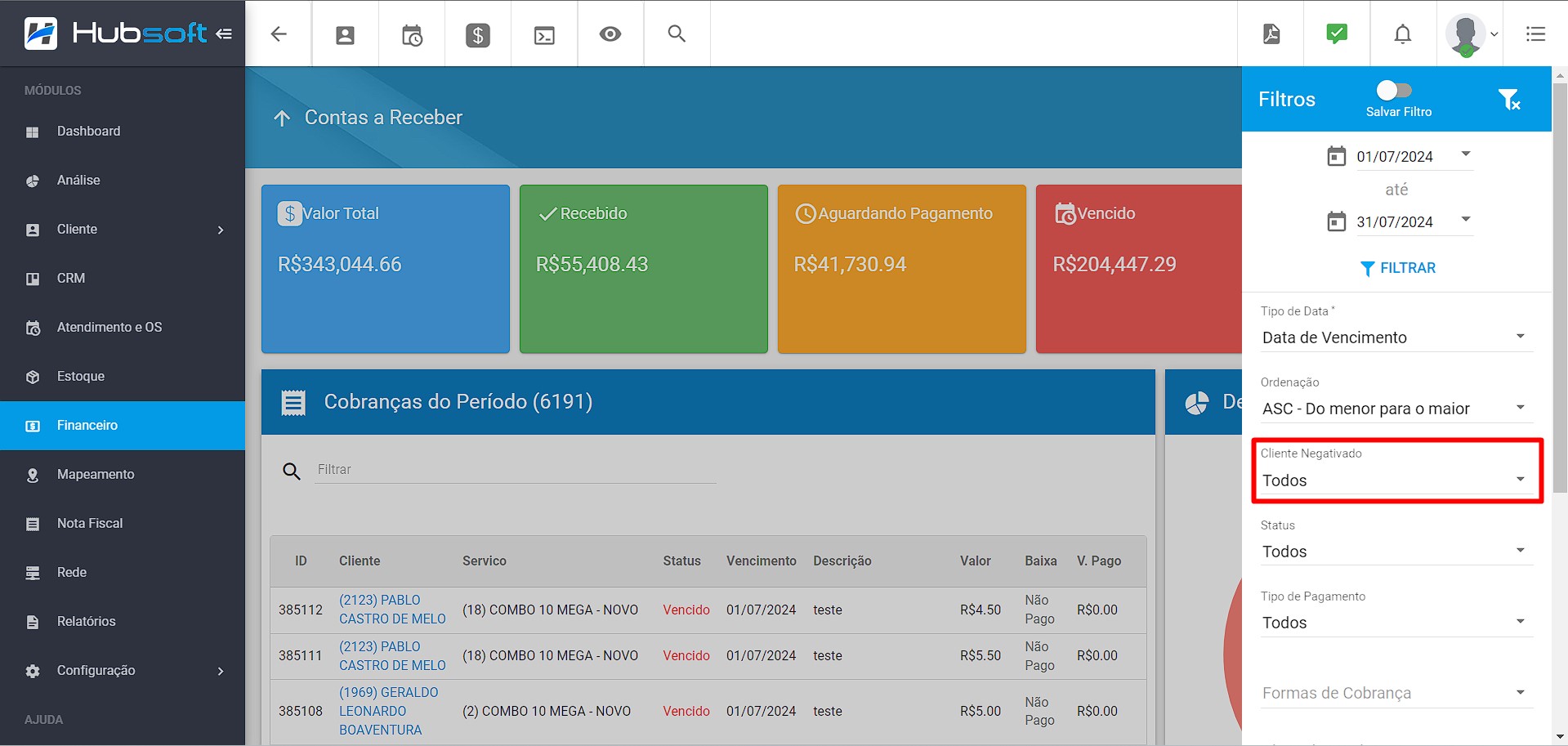Open Dashboard module
Image resolution: width=1568 pixels, height=746 pixels.
(123, 132)
